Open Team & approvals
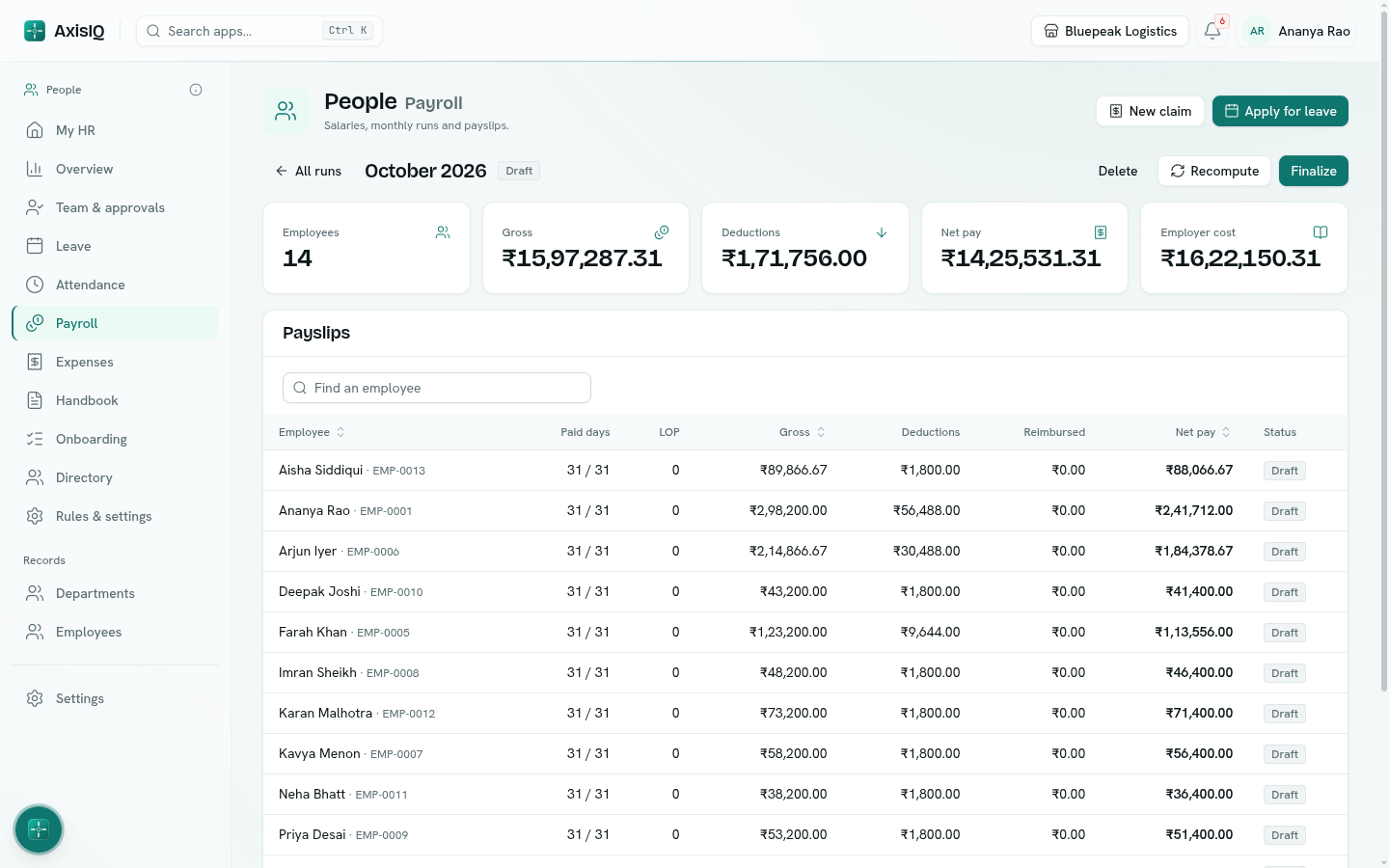The image size is (1389, 868). tap(115, 207)
